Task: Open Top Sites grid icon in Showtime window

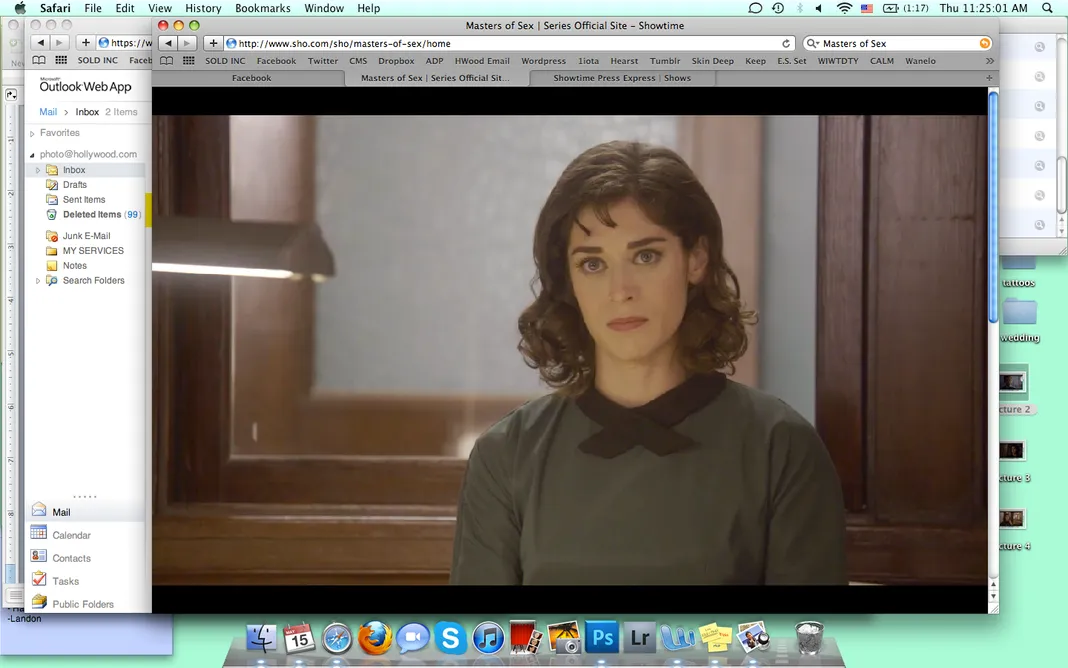Action: click(x=189, y=61)
